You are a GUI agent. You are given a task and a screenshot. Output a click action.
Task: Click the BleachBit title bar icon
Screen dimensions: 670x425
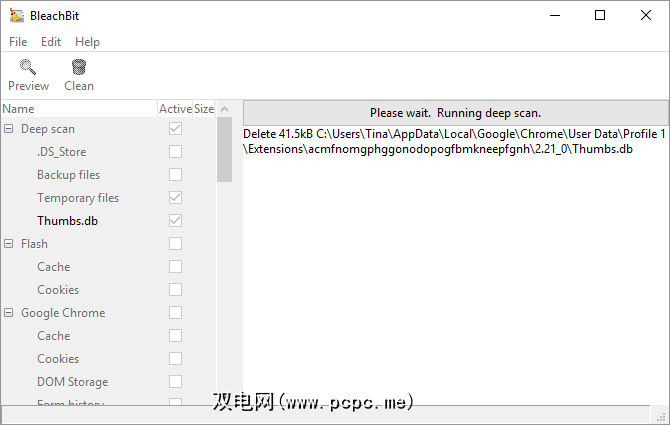[x=16, y=15]
